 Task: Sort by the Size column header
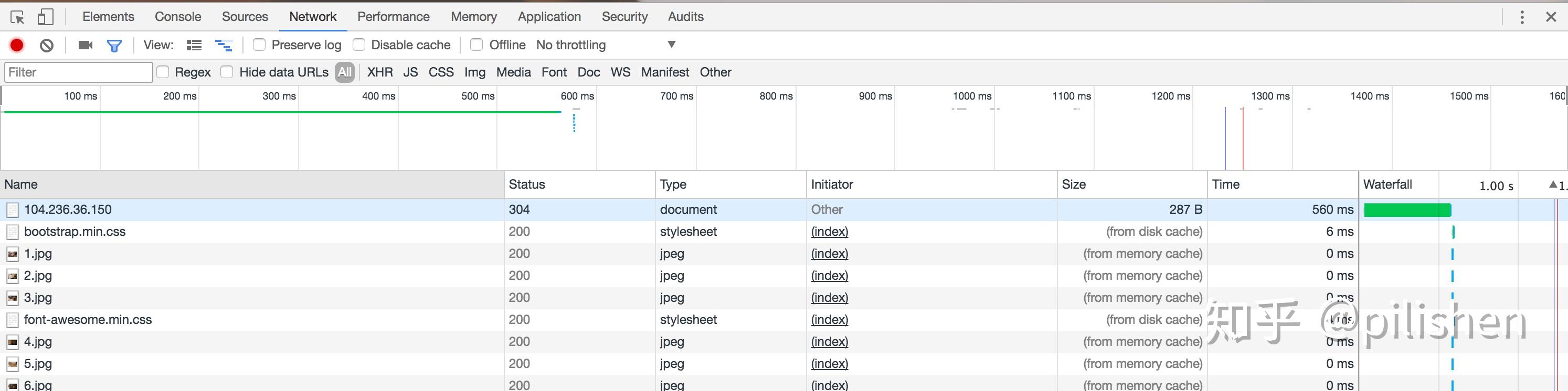pos(1074,184)
